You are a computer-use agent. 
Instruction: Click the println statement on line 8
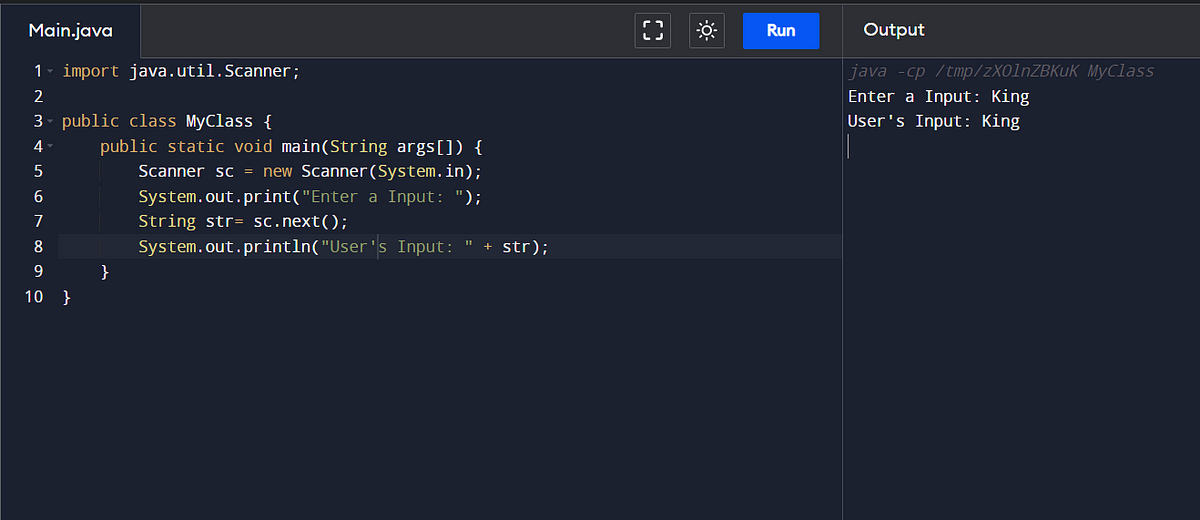pyautogui.click(x=344, y=246)
